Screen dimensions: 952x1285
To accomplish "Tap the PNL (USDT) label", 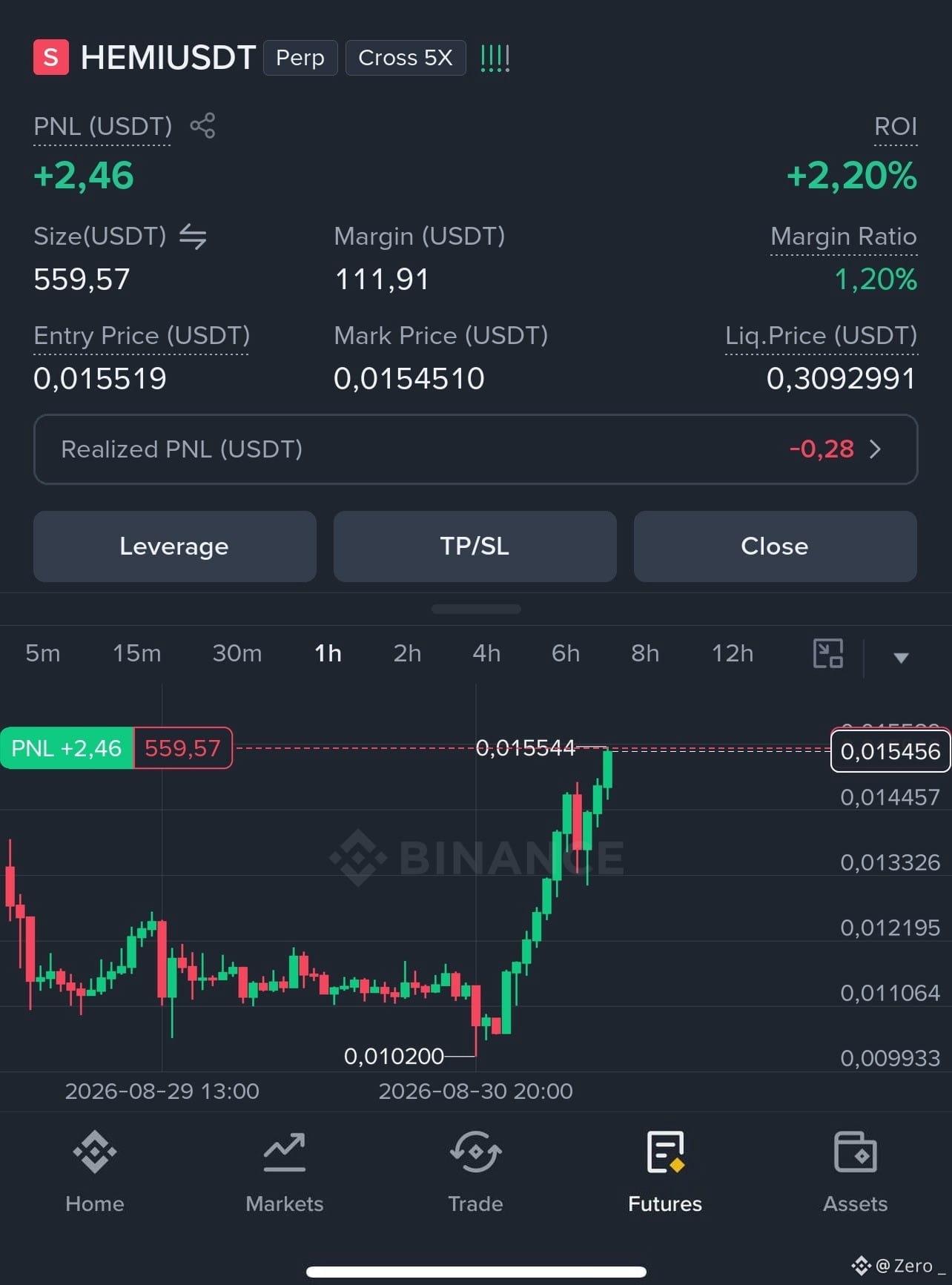I will pyautogui.click(x=102, y=126).
